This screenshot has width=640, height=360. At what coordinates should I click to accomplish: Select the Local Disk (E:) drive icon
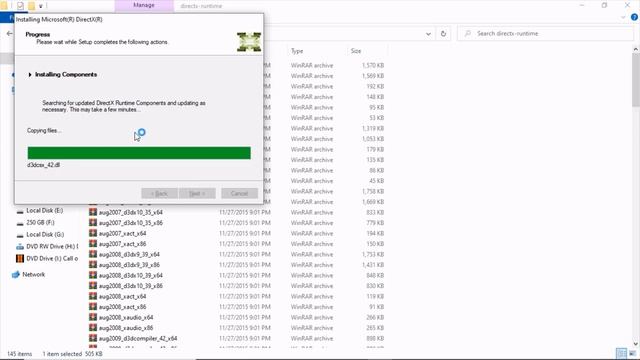click(x=20, y=211)
